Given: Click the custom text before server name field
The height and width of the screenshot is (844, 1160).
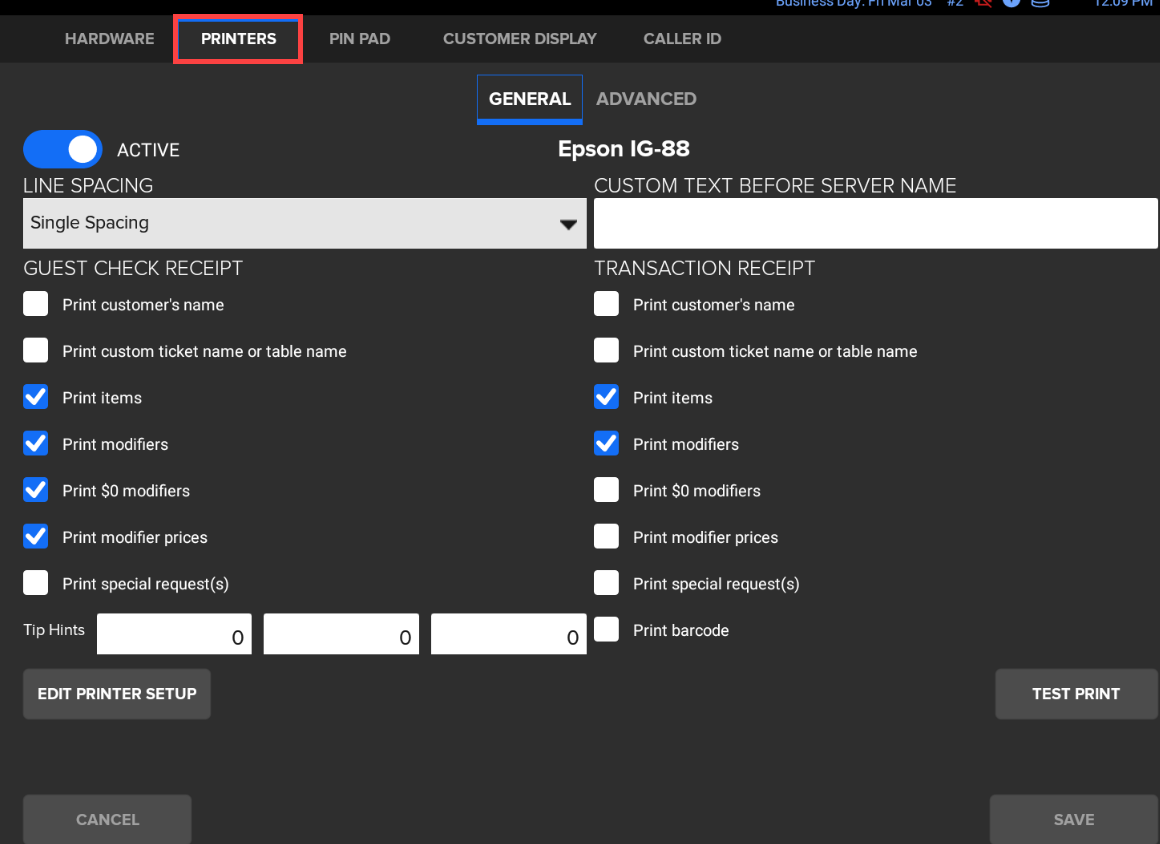Looking at the screenshot, I should [876, 223].
